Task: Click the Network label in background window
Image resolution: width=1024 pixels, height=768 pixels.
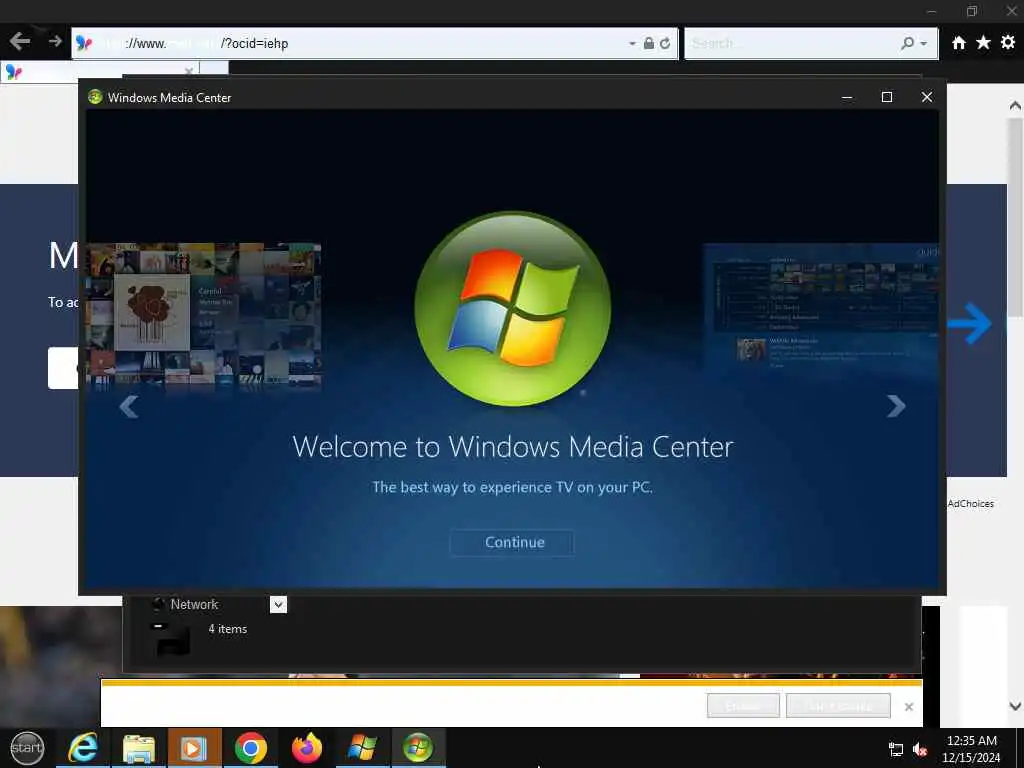Action: [194, 605]
